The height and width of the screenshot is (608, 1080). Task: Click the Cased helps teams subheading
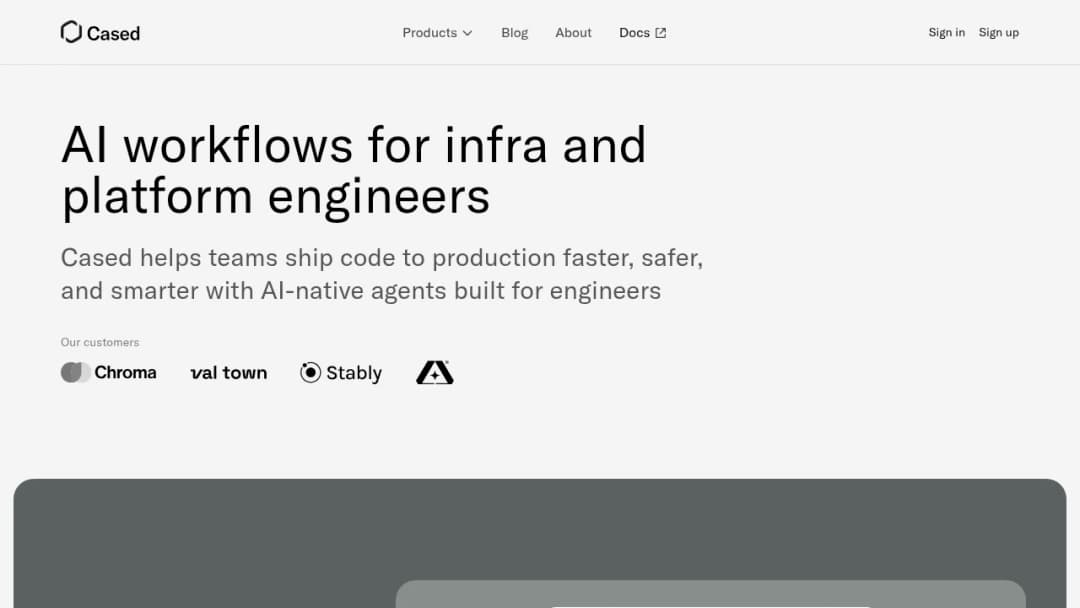[382, 274]
